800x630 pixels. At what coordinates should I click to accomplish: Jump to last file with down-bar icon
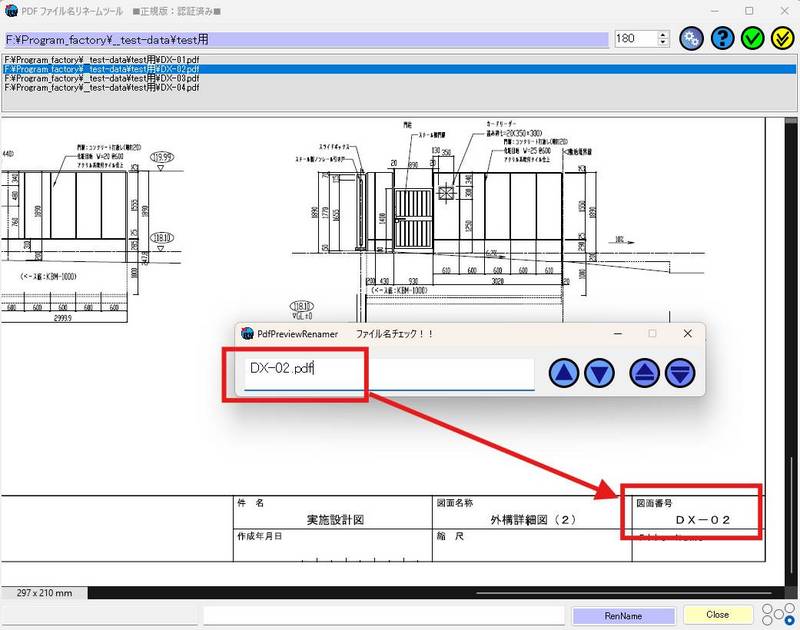[x=680, y=373]
